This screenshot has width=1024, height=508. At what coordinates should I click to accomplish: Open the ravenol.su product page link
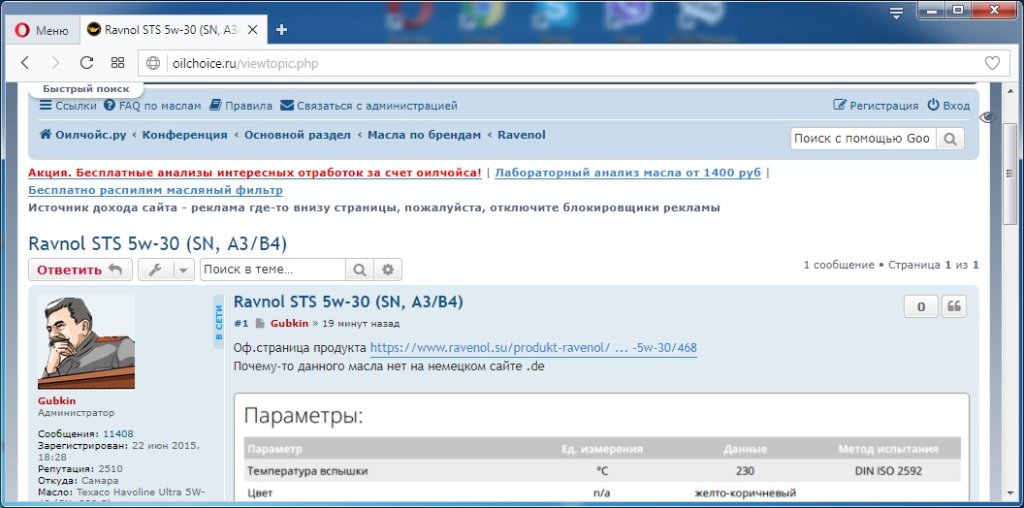(x=534, y=348)
